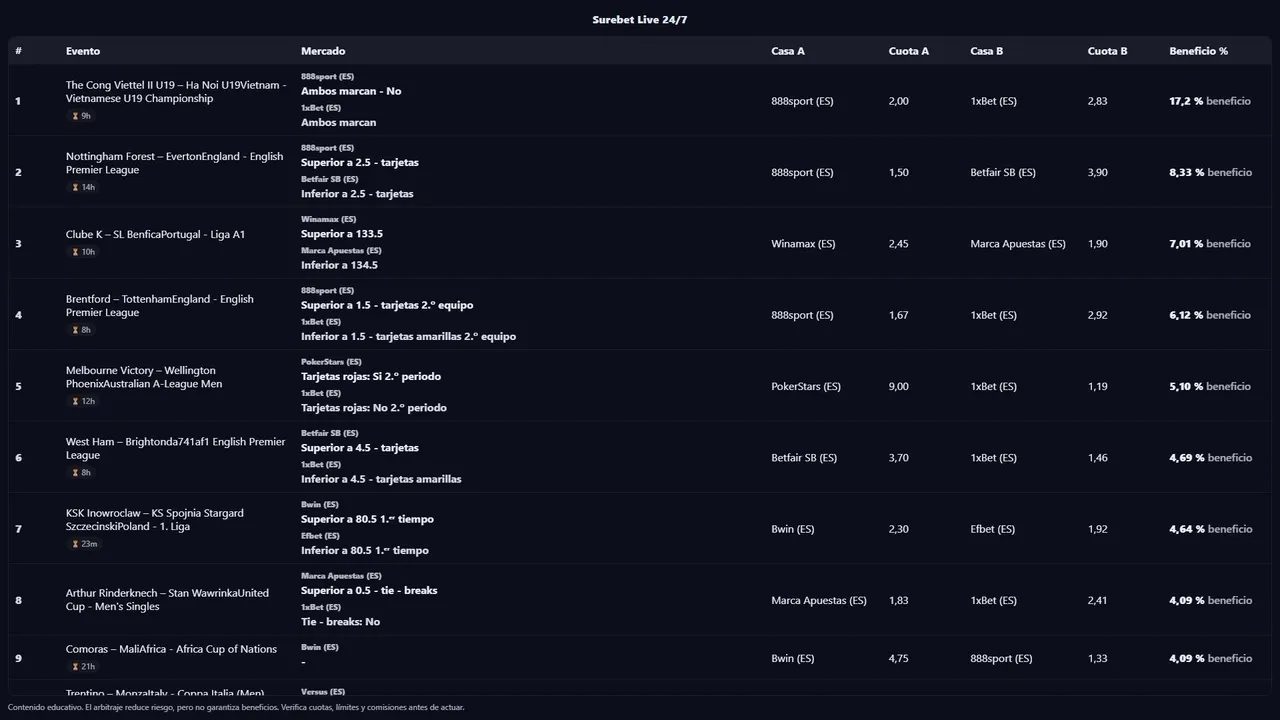Click the hourglass icon under Clube K – SL Benfica
The image size is (1280, 720).
coord(75,252)
